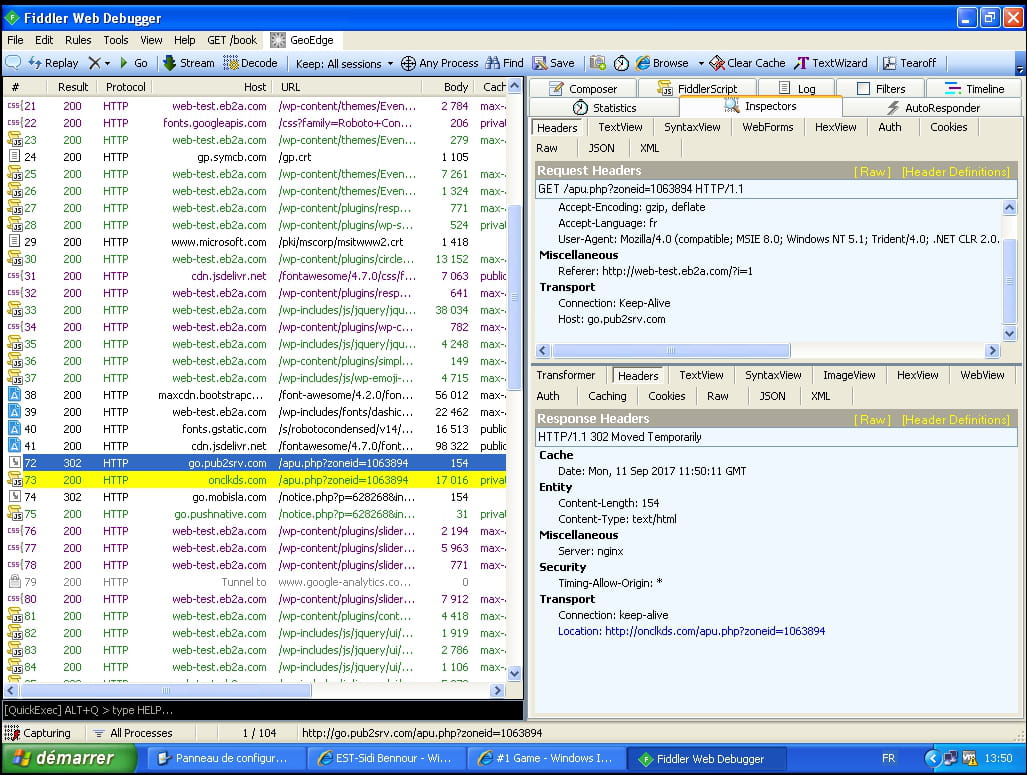Clear Cache using toolbar button

click(x=747, y=63)
